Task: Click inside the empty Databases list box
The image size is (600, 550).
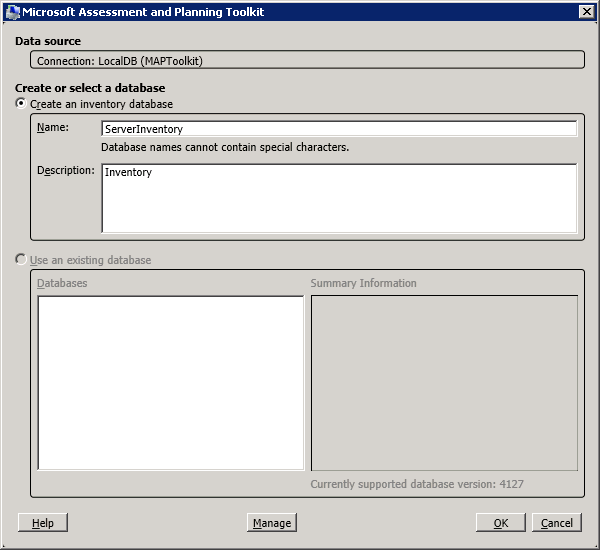Action: [x=170, y=382]
